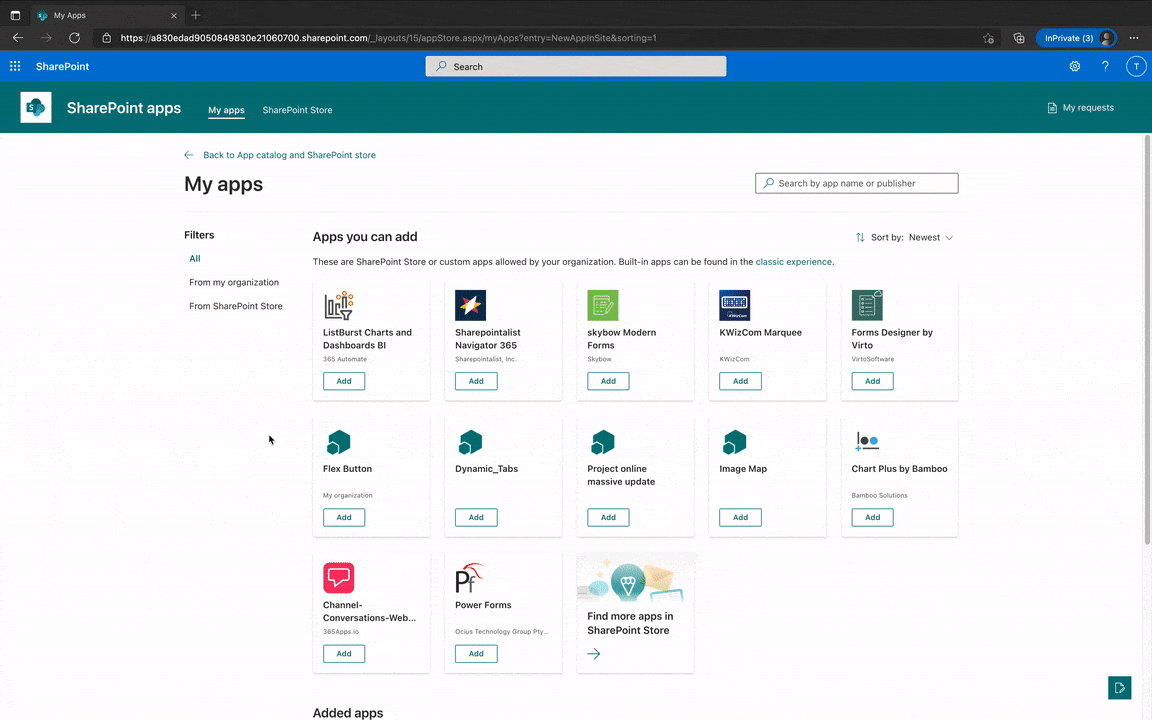Open the classic experience link
This screenshot has width=1152, height=720.
click(x=793, y=261)
